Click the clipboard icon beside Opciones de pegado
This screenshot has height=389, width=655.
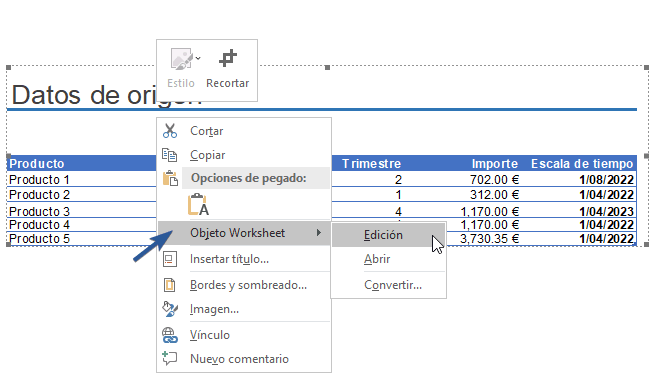click(x=170, y=178)
